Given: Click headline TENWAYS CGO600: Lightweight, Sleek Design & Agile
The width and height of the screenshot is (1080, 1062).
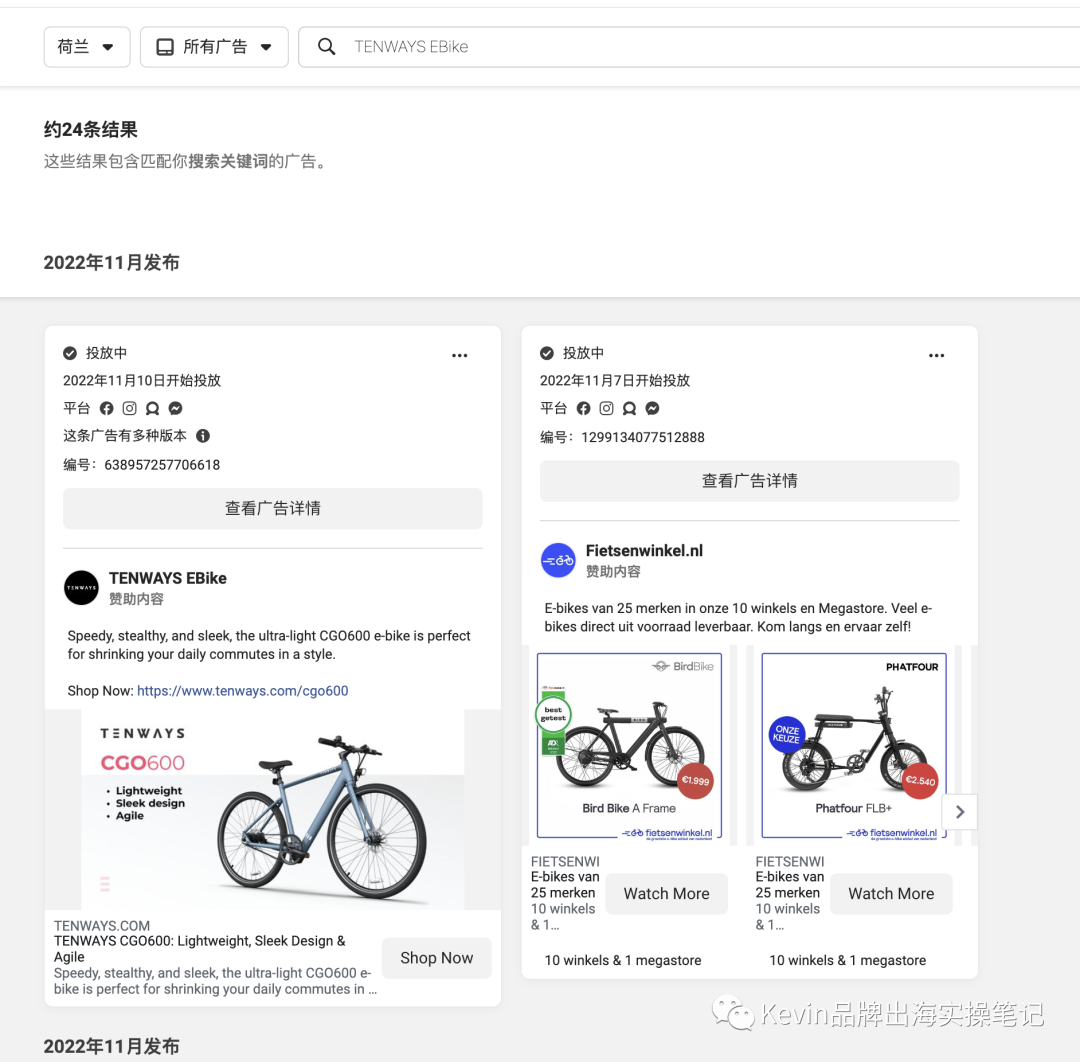Looking at the screenshot, I should coord(200,949).
